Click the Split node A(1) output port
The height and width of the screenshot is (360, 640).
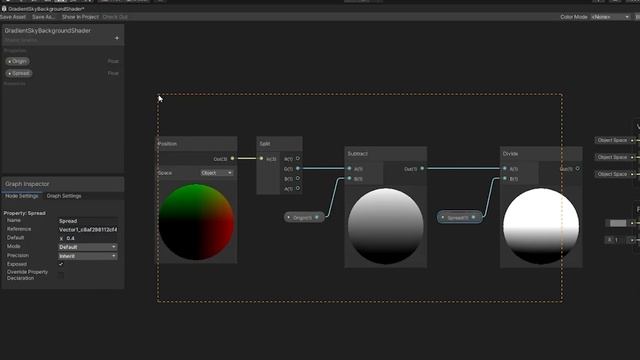pos(298,188)
